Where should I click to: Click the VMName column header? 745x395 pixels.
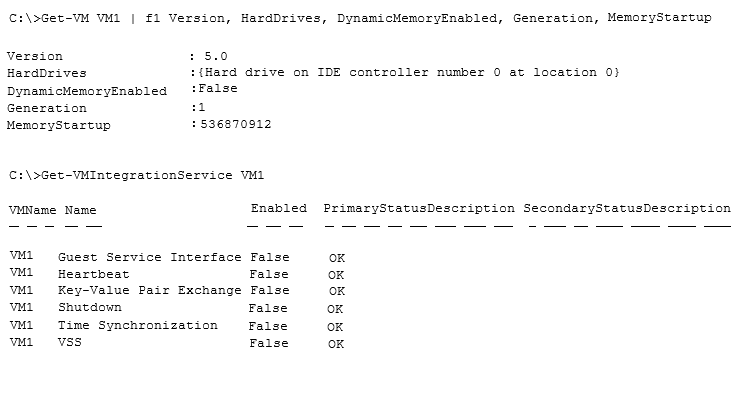pyautogui.click(x=32, y=210)
